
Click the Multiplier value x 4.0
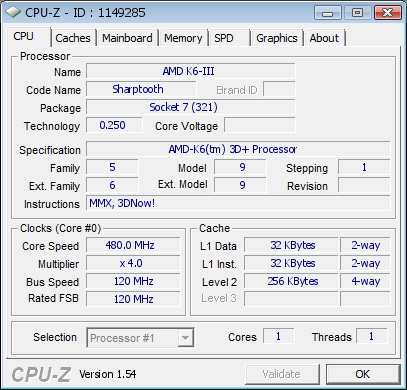point(133,264)
